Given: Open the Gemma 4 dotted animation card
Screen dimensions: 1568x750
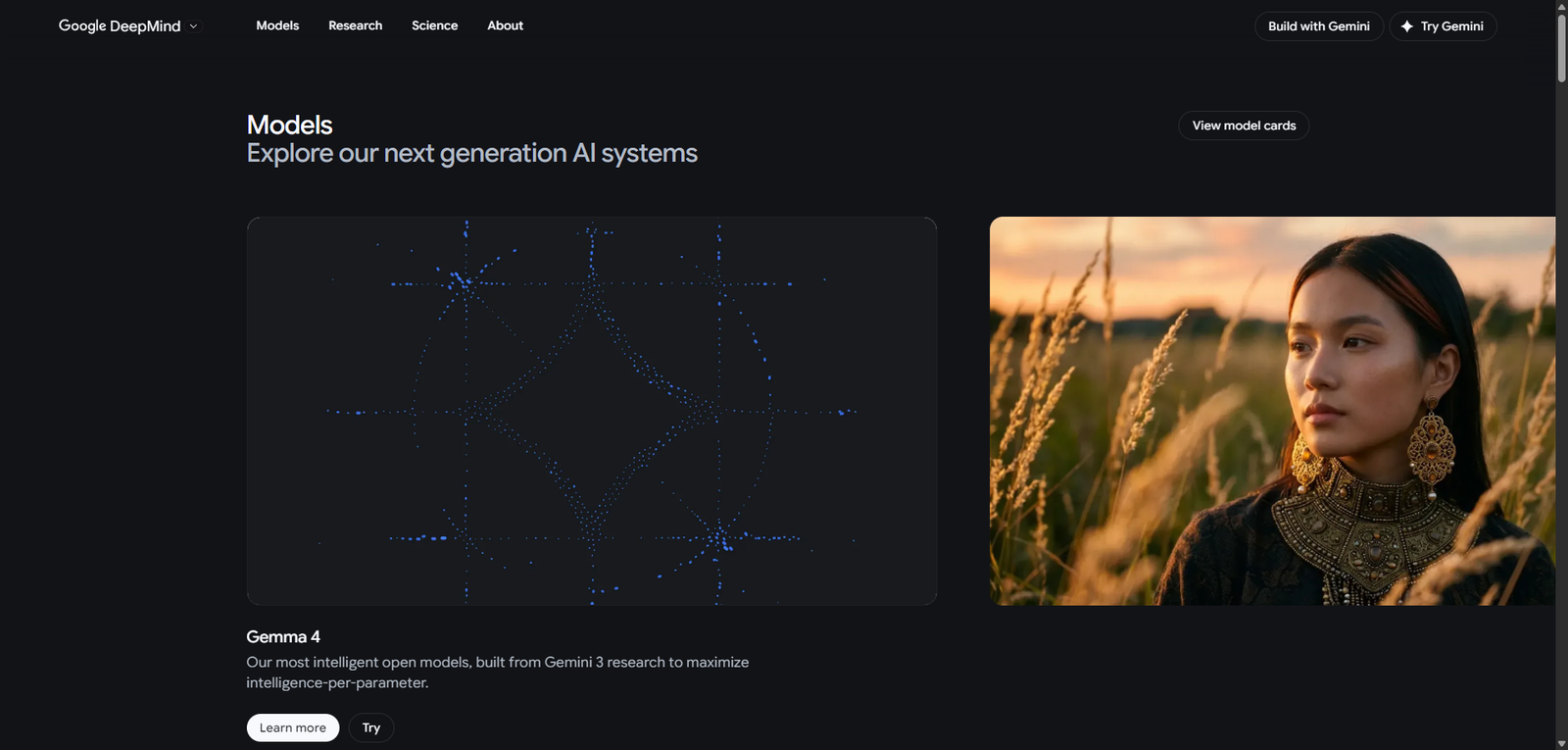Looking at the screenshot, I should 591,410.
